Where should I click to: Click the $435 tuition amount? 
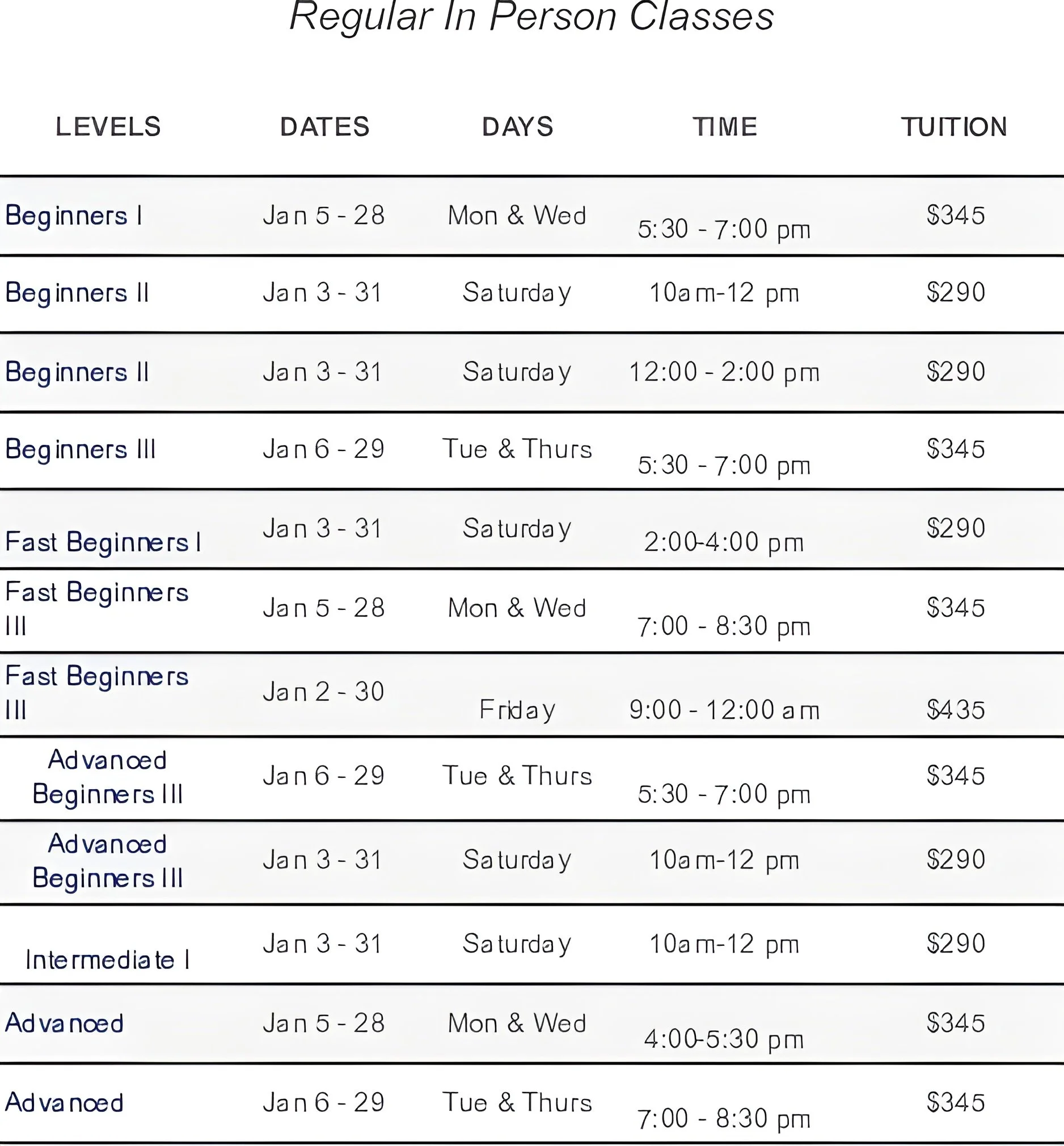[956, 710]
